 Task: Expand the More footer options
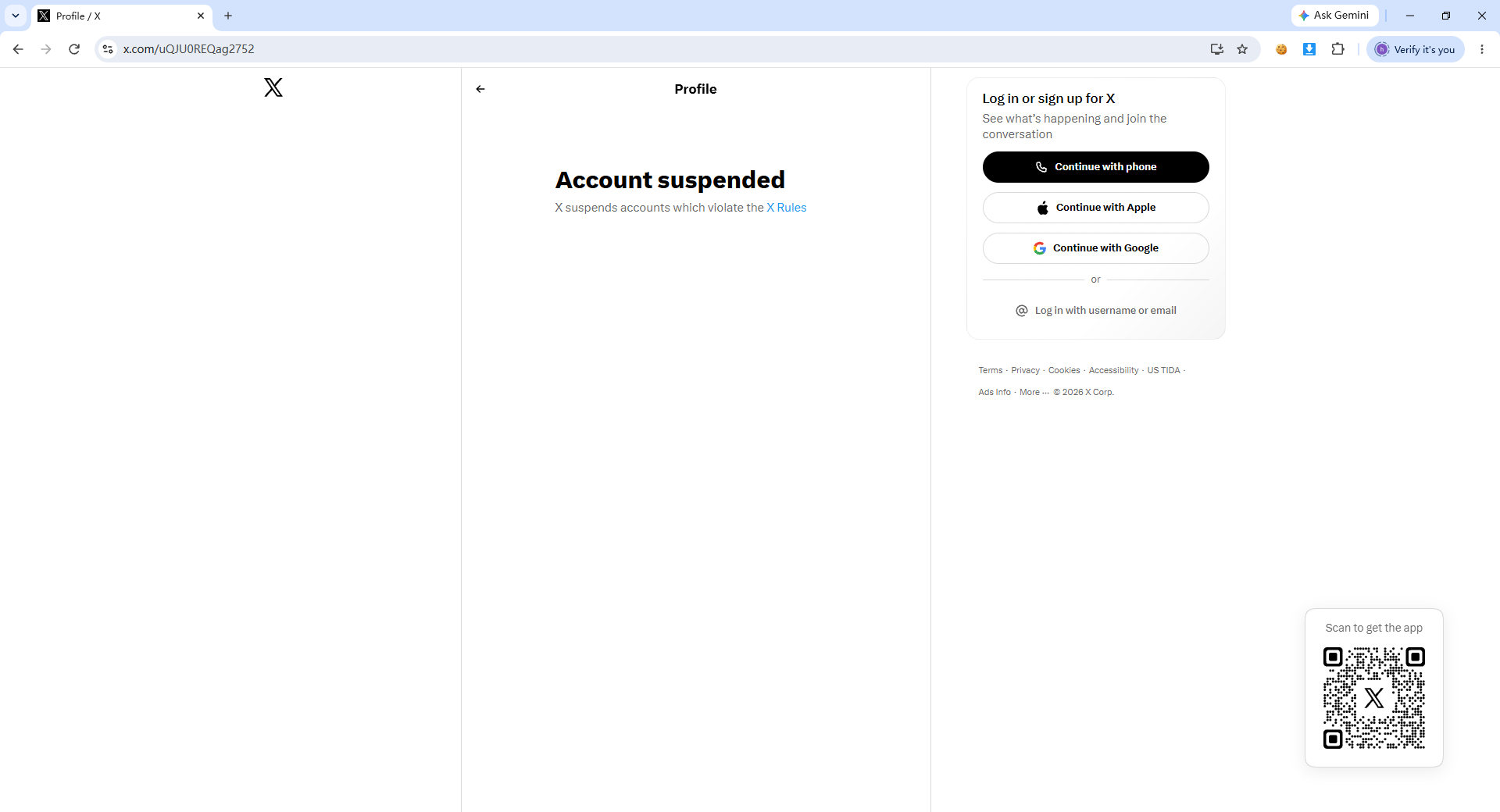click(x=1034, y=392)
